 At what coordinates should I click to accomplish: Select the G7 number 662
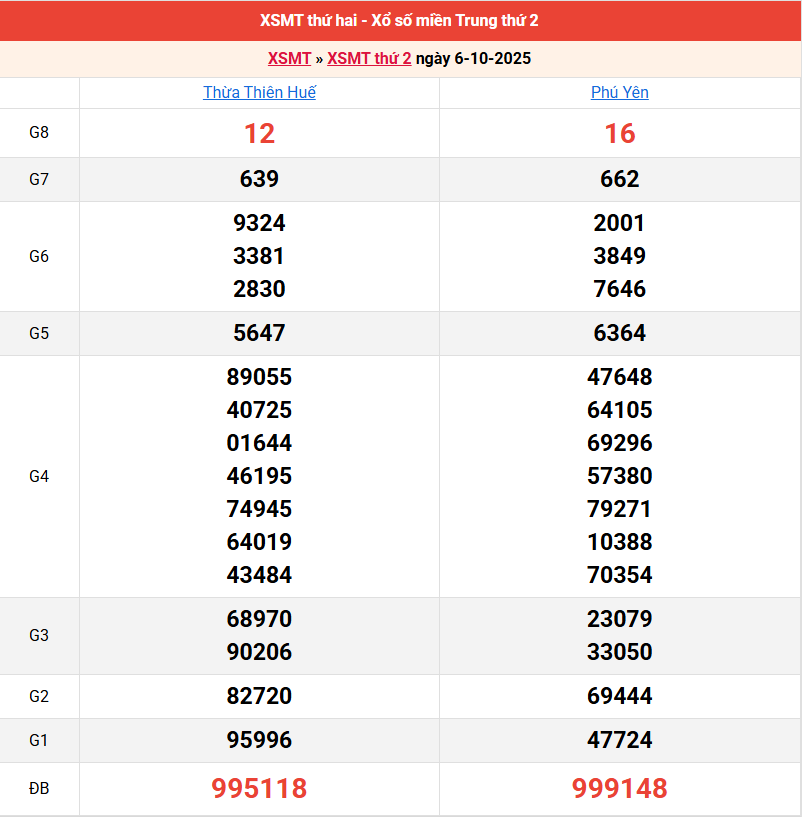[x=620, y=179]
